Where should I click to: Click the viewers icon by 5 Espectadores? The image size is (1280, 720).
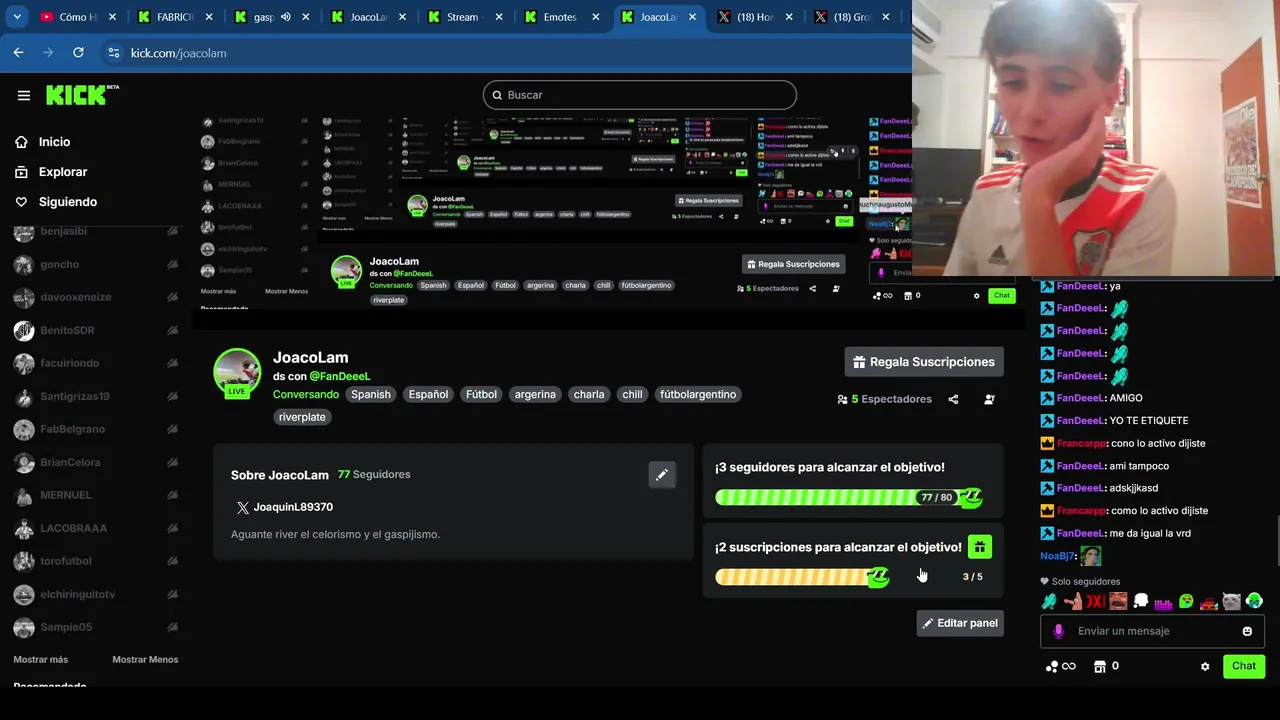[x=843, y=399]
